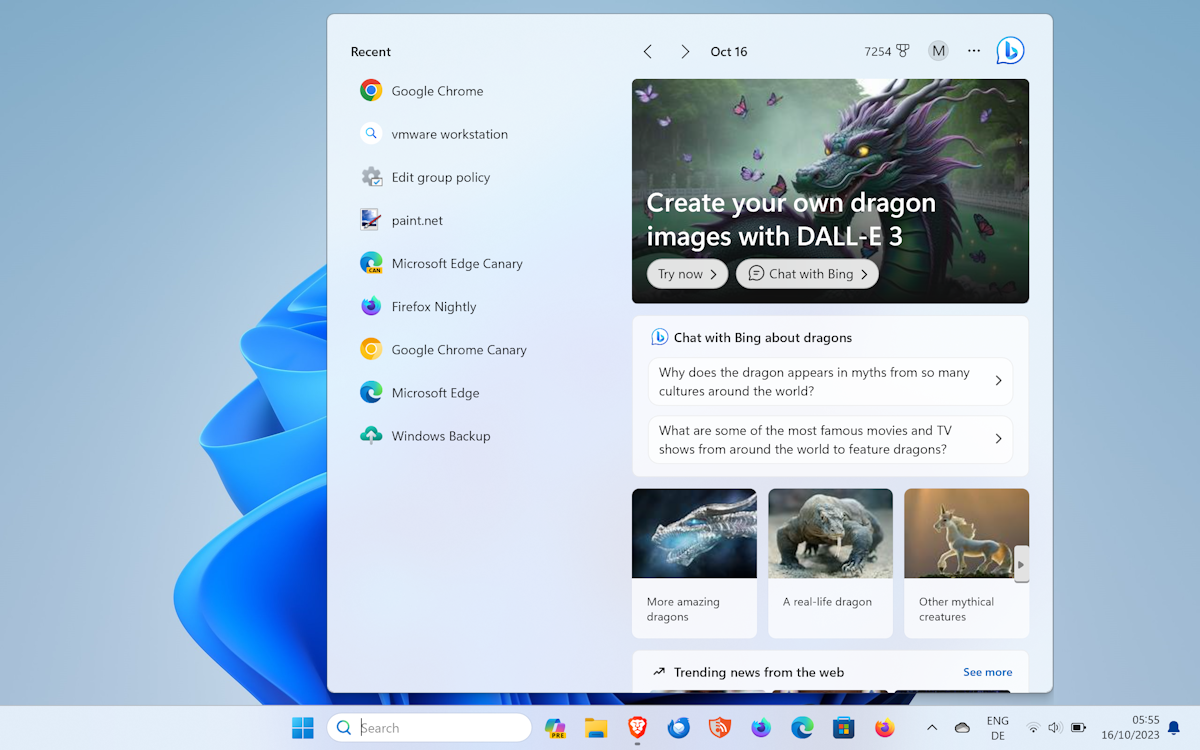
Task: Launch Firefox Nightly from the taskbar
Action: (x=760, y=727)
